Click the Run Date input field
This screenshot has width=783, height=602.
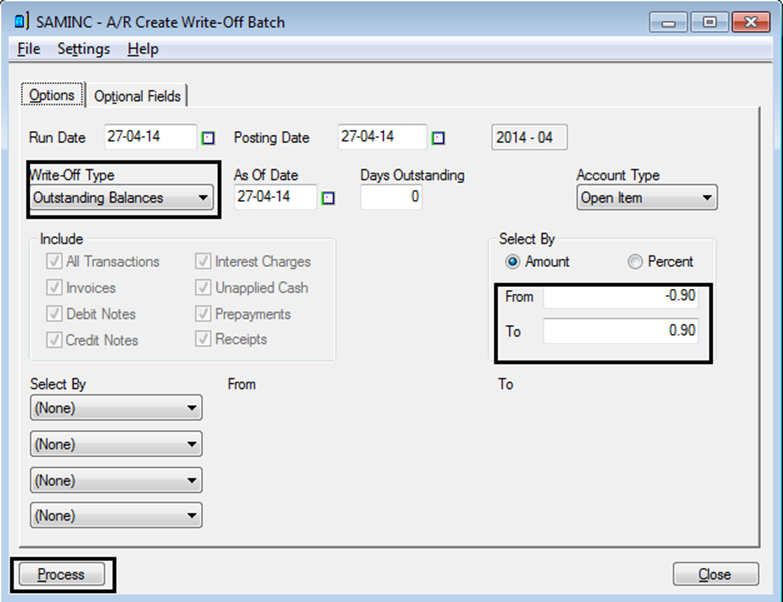tap(150, 137)
